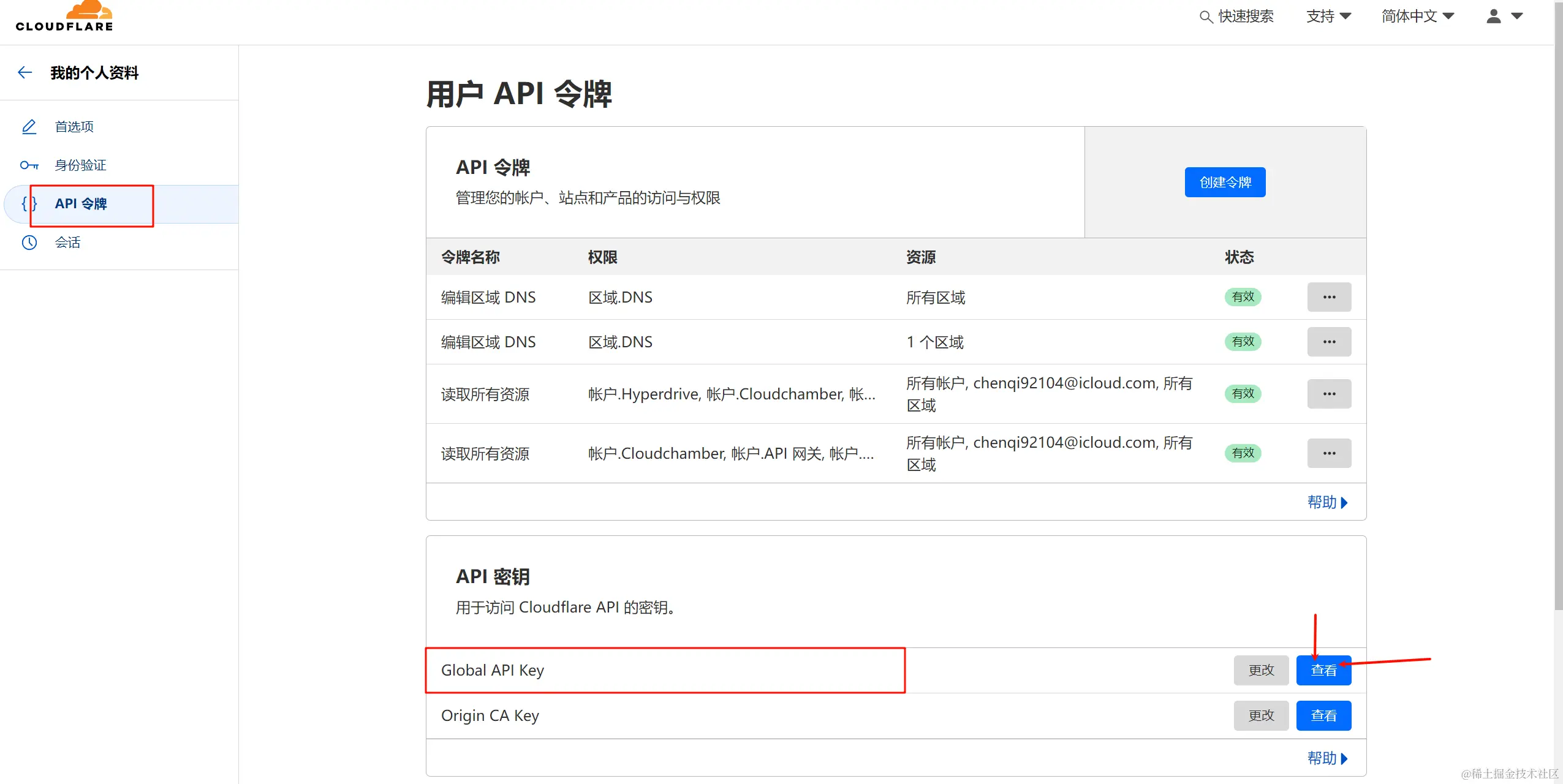Click the page vertical scrollbar
1563x784 pixels.
point(1558,306)
